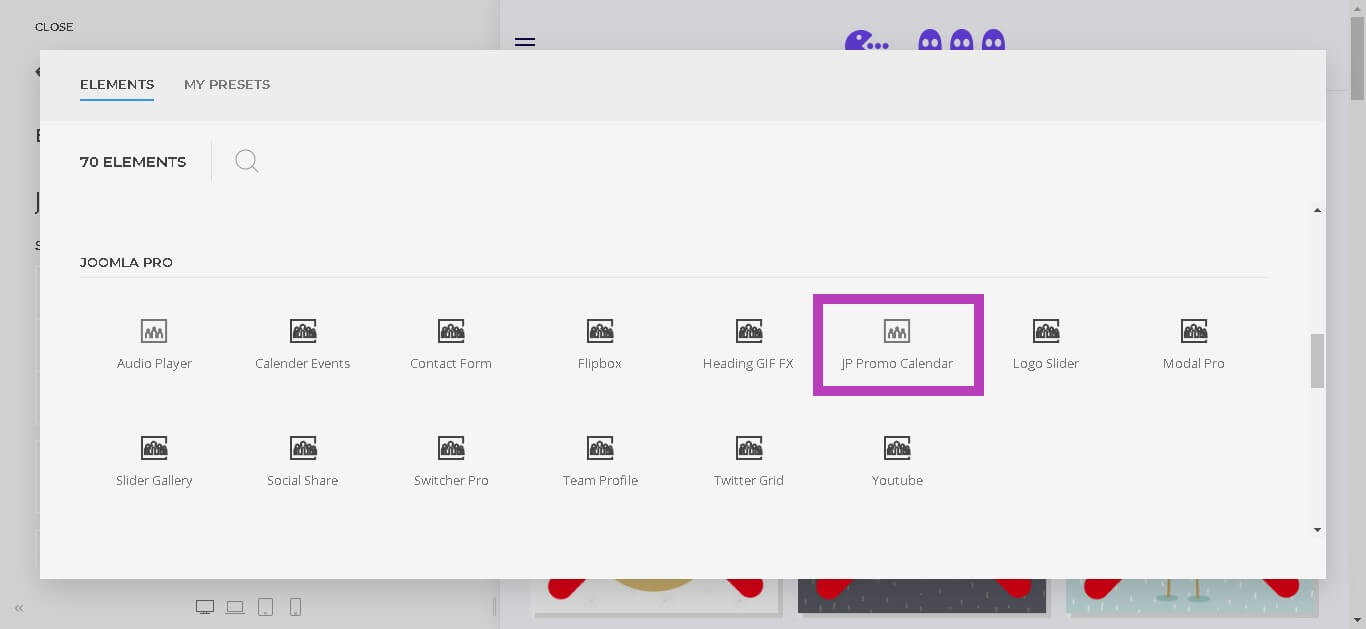Image resolution: width=1366 pixels, height=629 pixels.
Task: Click the 70 Elements count text
Action: tap(133, 161)
